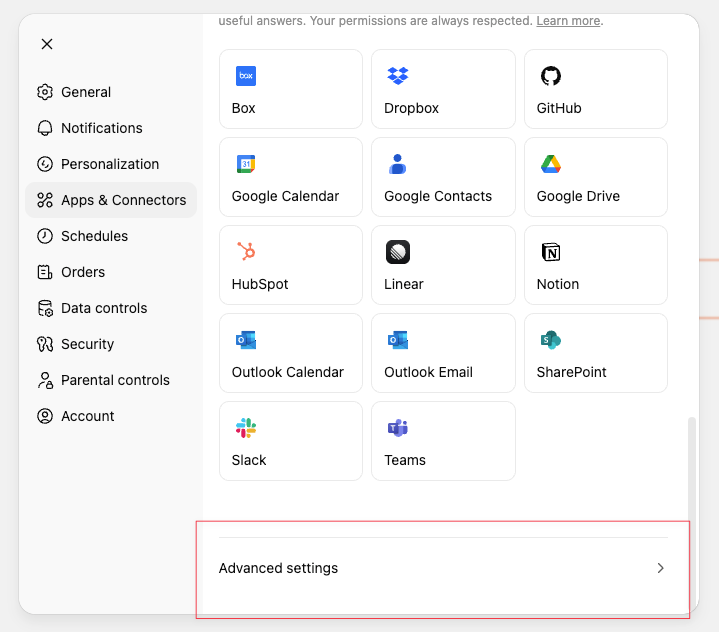Go to Notifications settings
The width and height of the screenshot is (719, 632).
tap(101, 128)
